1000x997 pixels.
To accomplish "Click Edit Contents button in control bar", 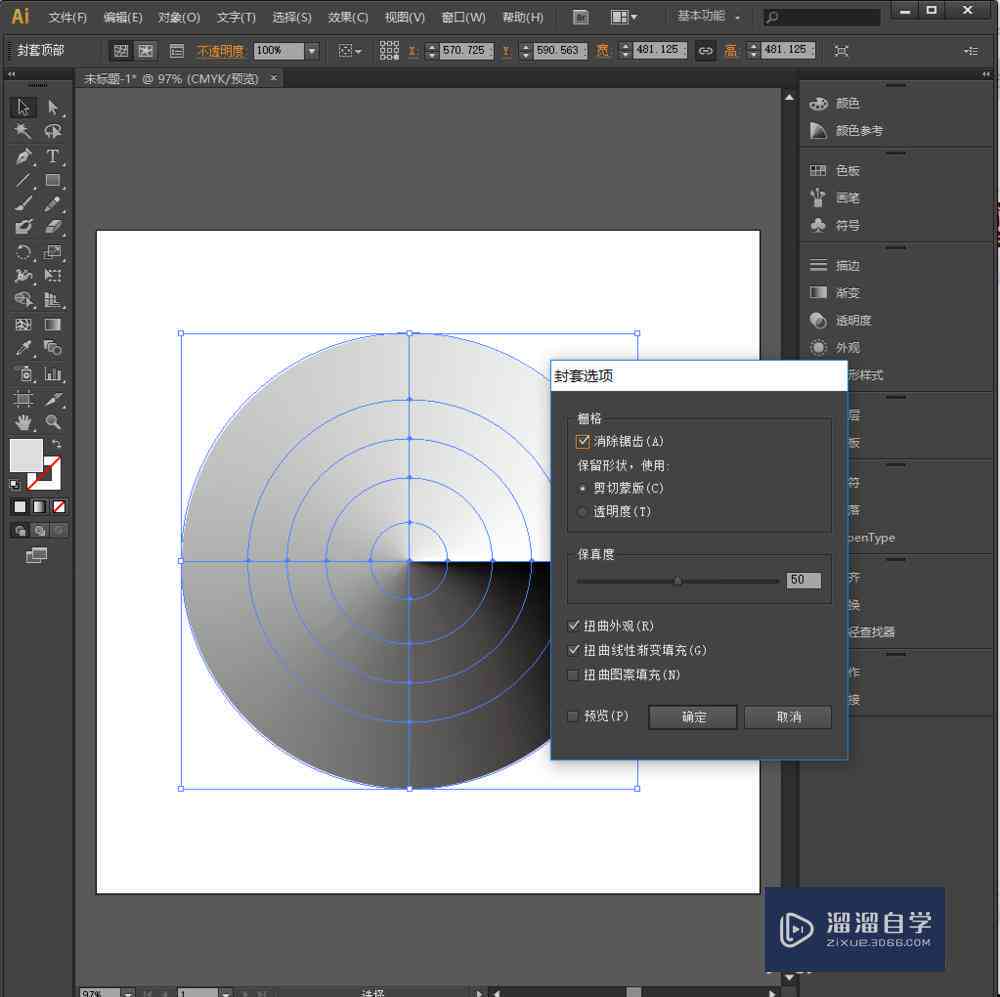I will click(146, 50).
